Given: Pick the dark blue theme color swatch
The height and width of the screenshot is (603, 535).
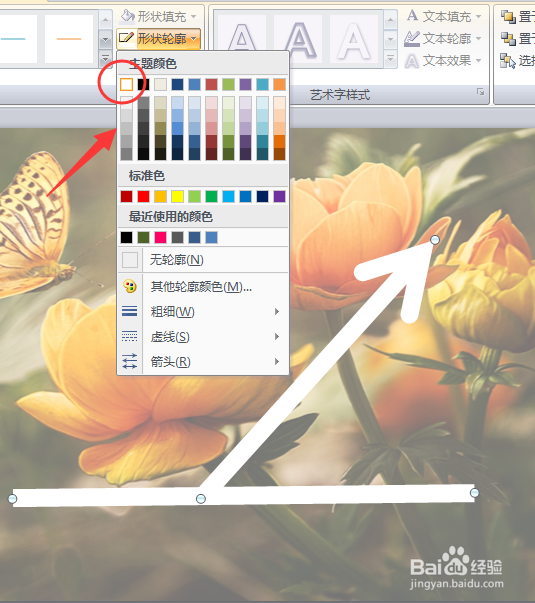Looking at the screenshot, I should click(177, 85).
